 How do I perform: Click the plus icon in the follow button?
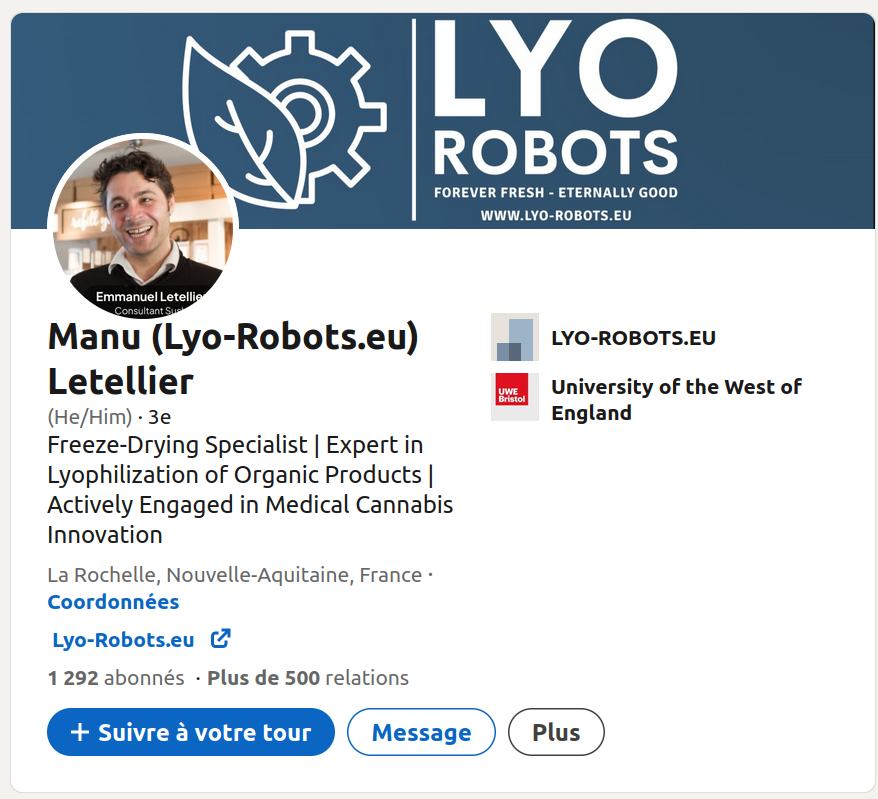[x=80, y=732]
